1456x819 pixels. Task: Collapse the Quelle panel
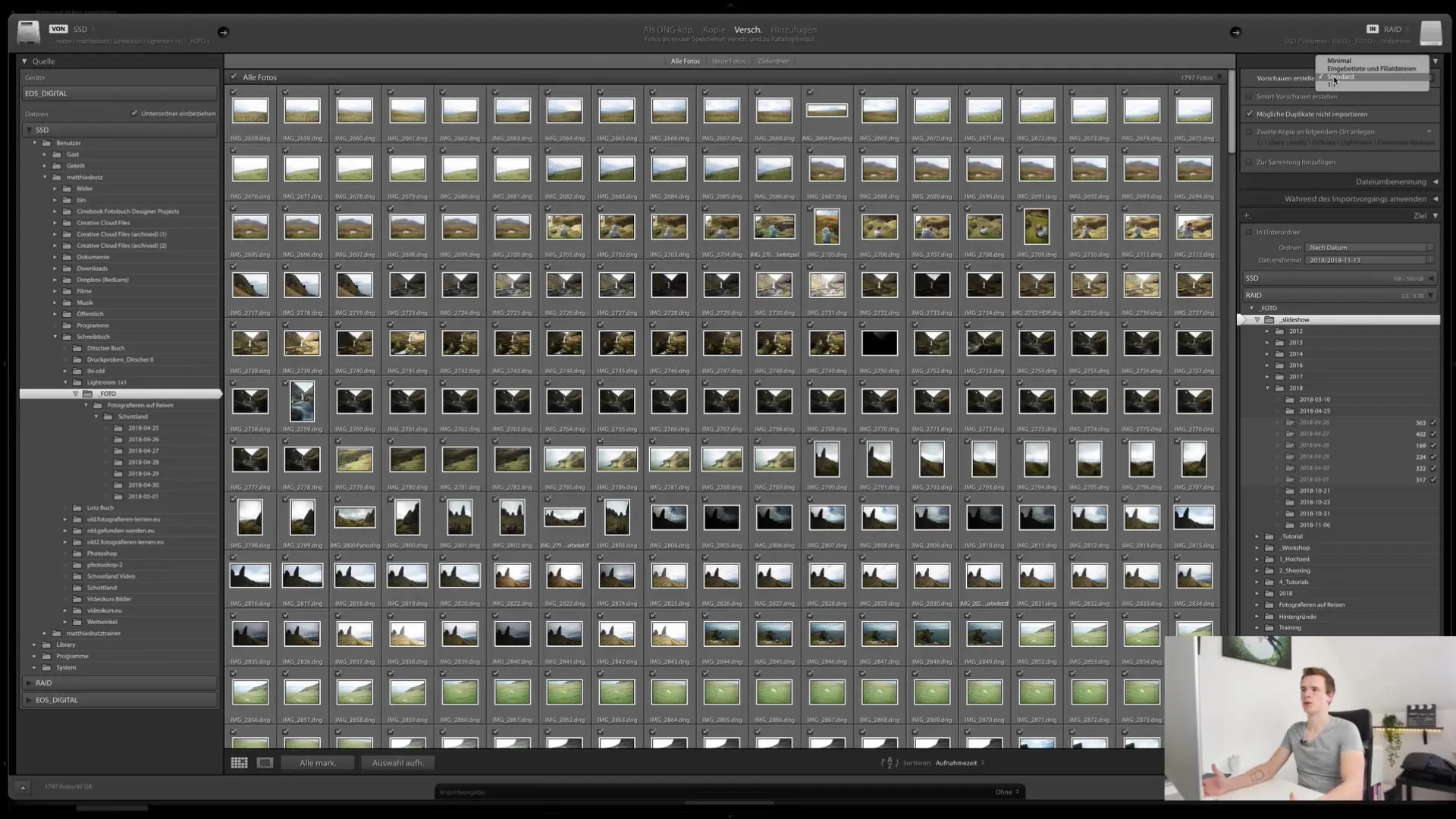coord(24,61)
